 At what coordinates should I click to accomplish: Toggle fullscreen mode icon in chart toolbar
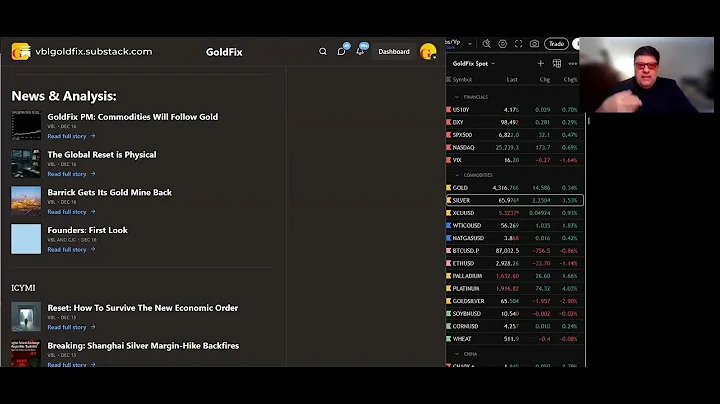518,44
